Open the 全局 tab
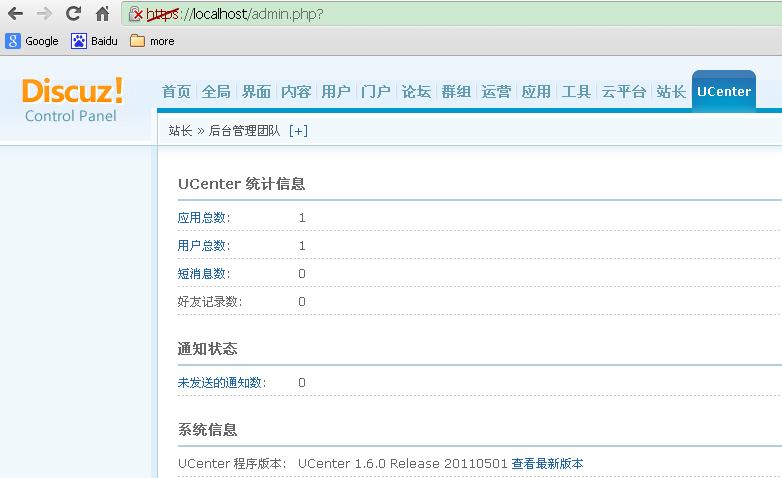The image size is (782, 478). pyautogui.click(x=216, y=91)
